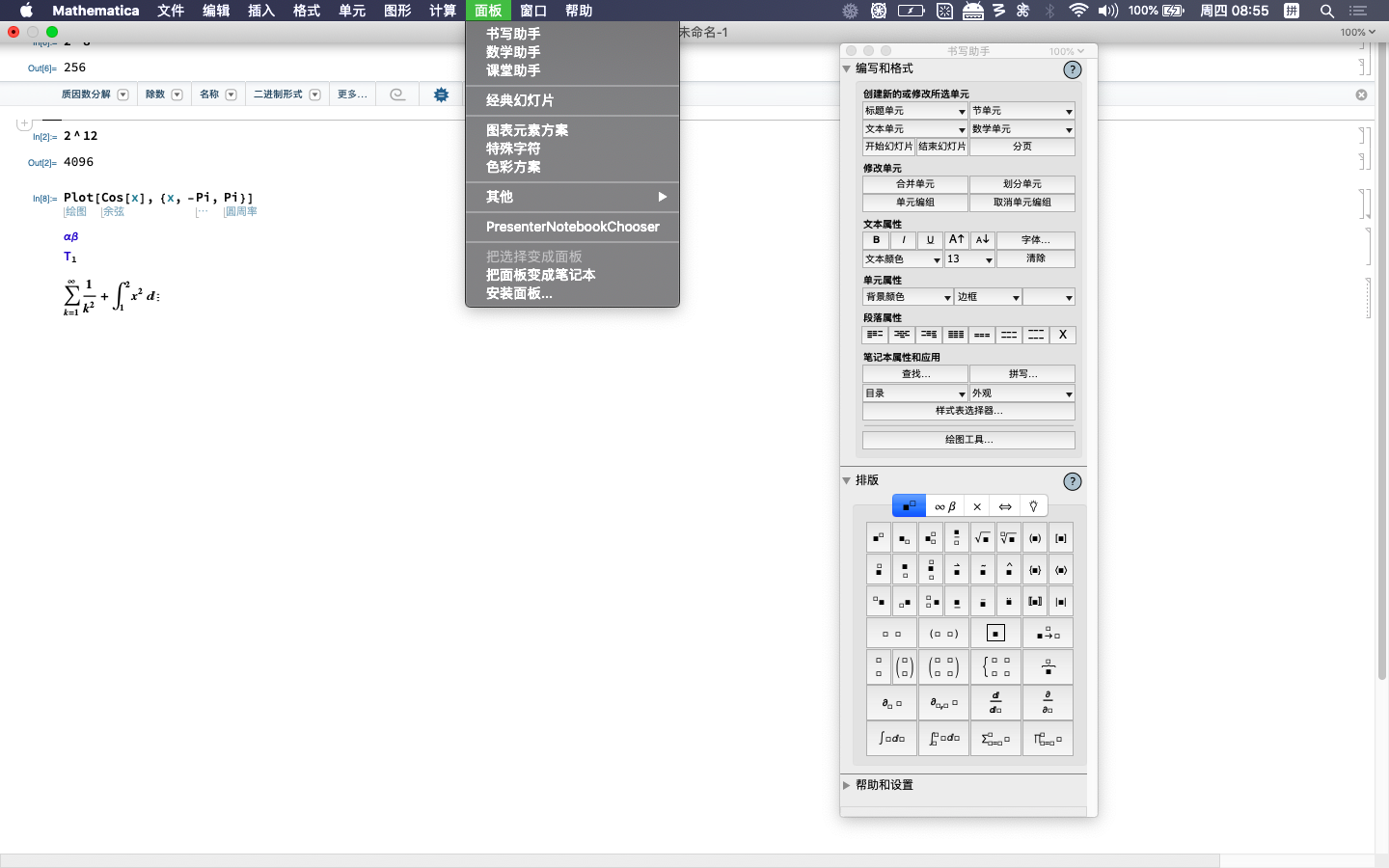Click the 合并单元 button
Screen dimensions: 1389x868
pos(914,183)
